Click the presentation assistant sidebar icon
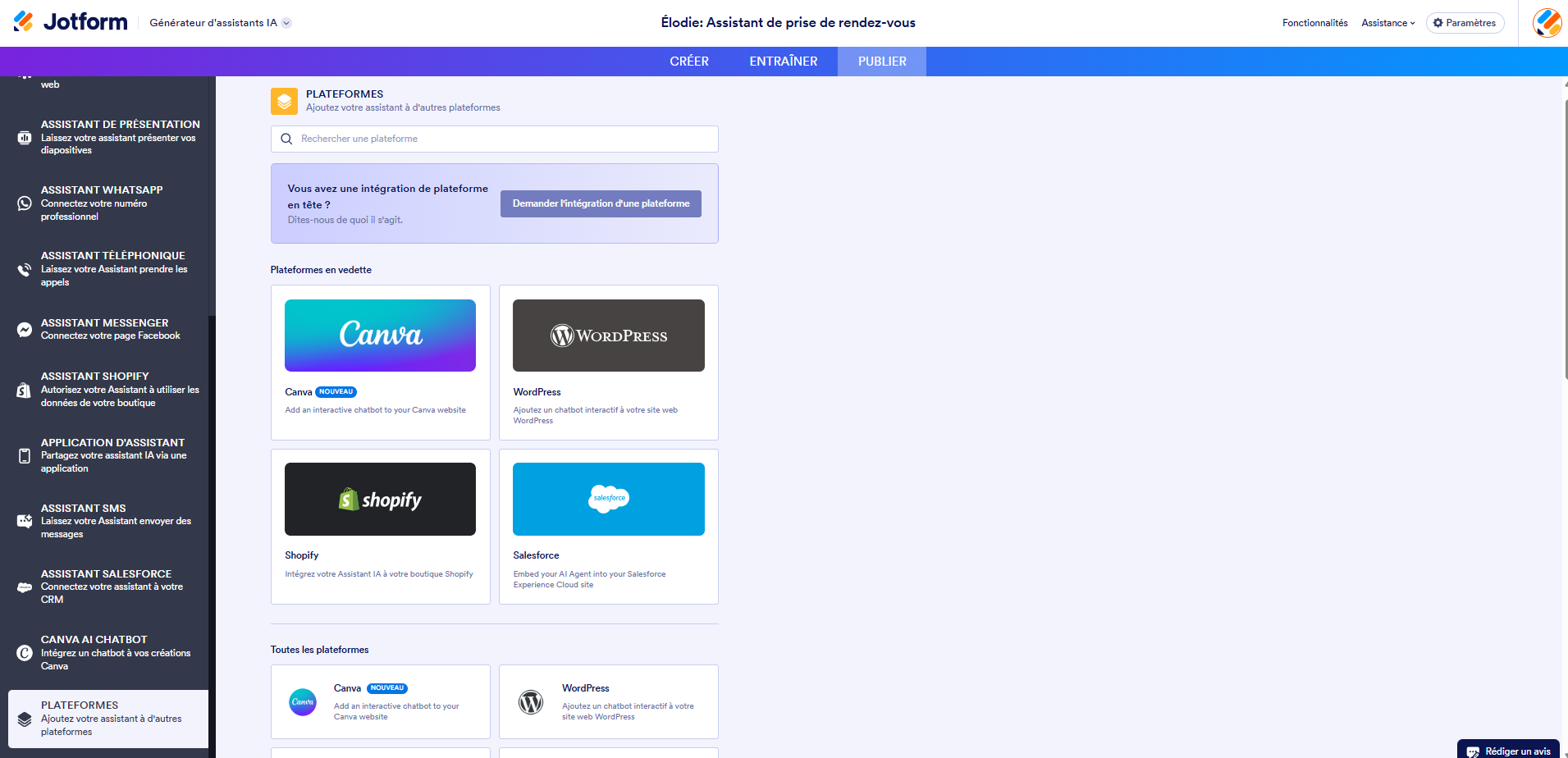 (25, 137)
